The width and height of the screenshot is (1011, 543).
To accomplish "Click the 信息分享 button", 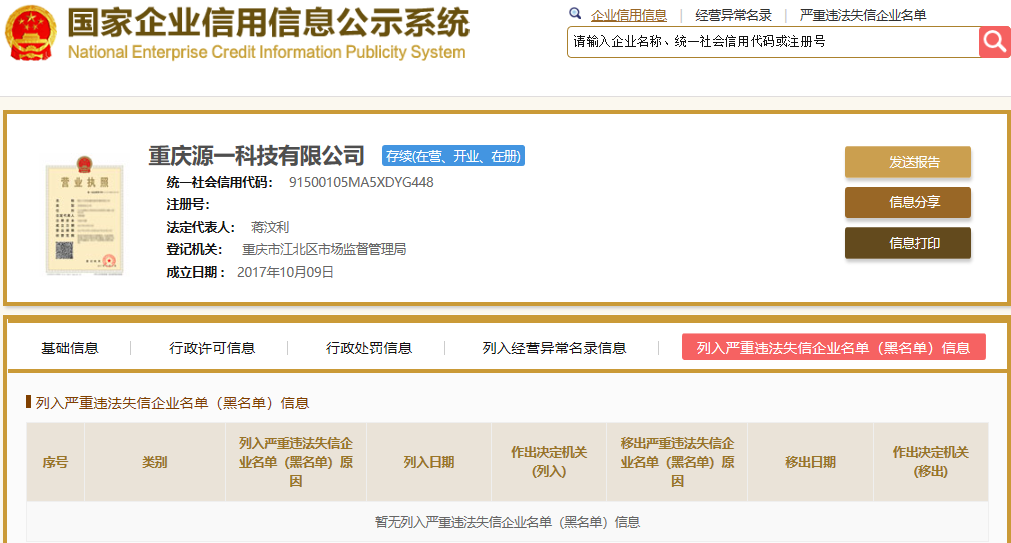I will 908,202.
